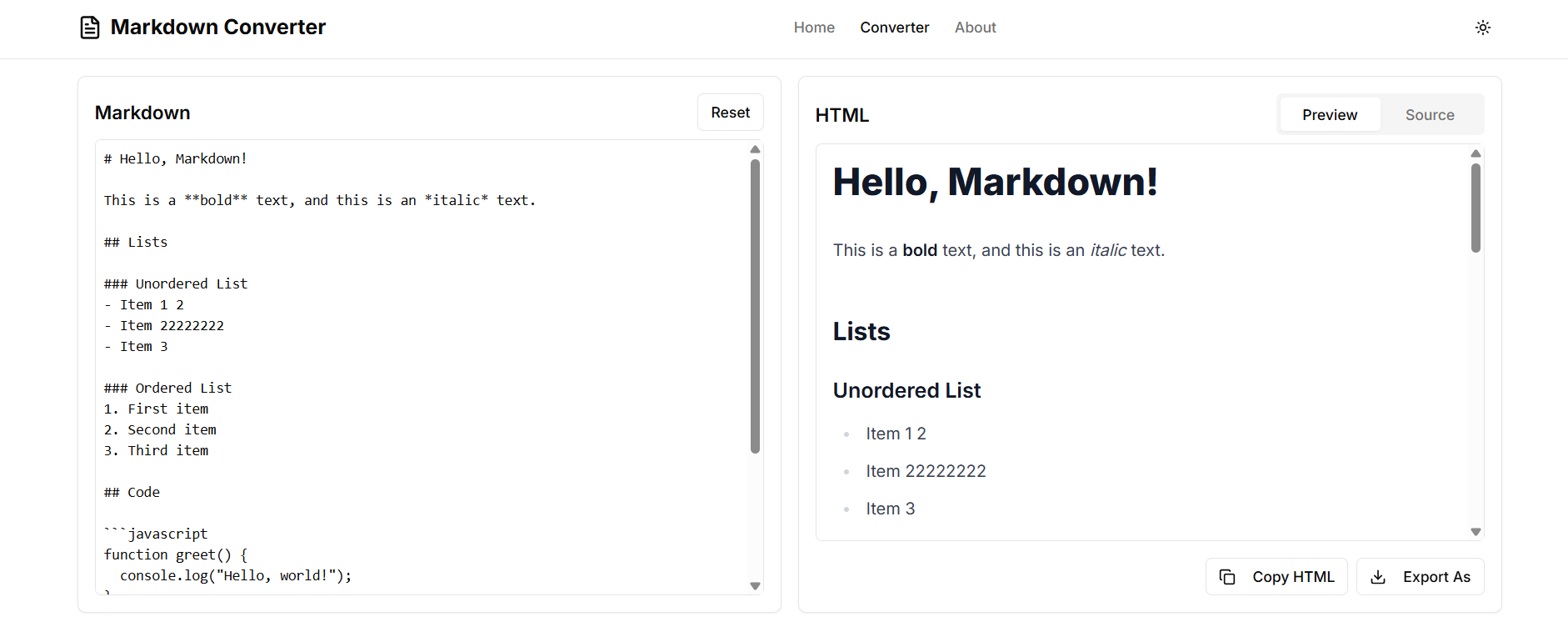
Task: Toggle the light/dark theme sun icon
Action: (x=1483, y=28)
